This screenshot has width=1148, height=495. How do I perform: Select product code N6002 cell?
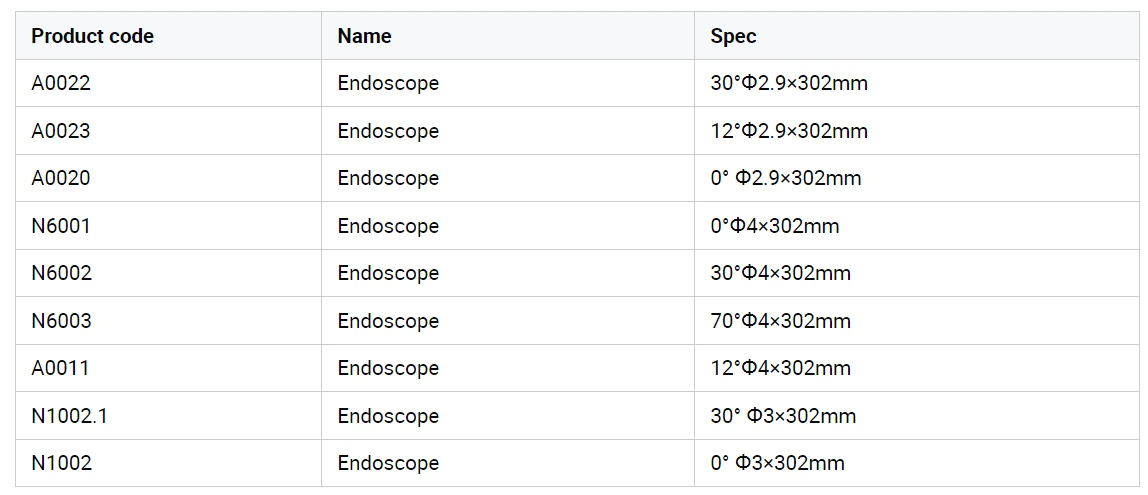[168, 273]
